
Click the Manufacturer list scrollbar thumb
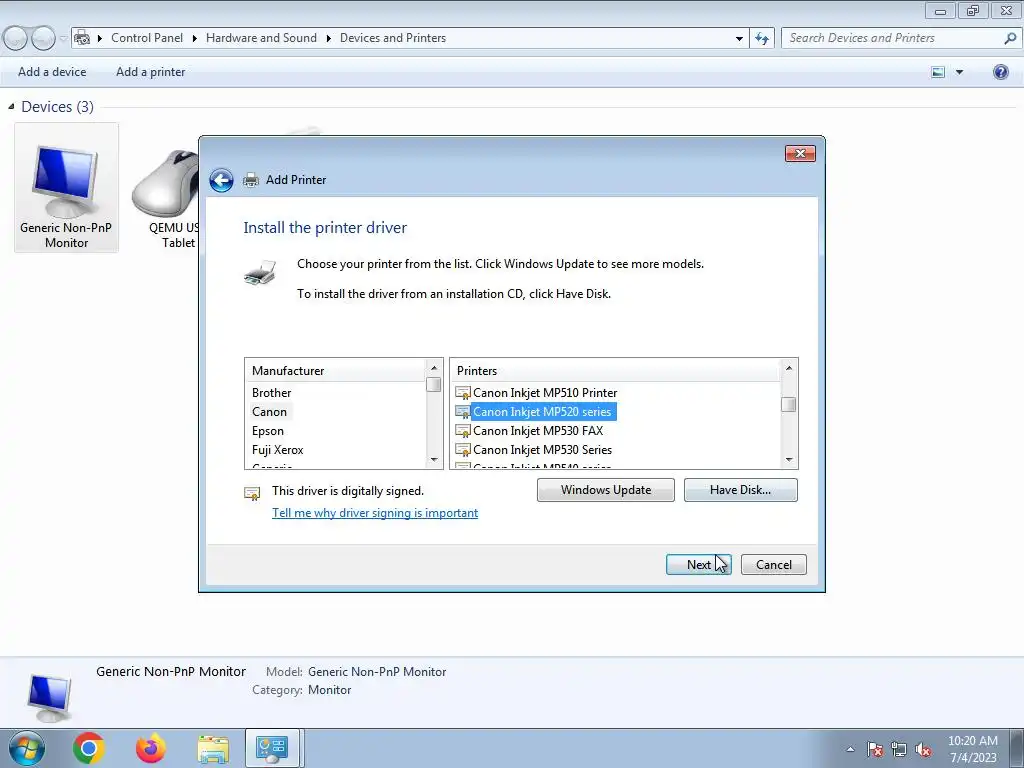point(434,385)
